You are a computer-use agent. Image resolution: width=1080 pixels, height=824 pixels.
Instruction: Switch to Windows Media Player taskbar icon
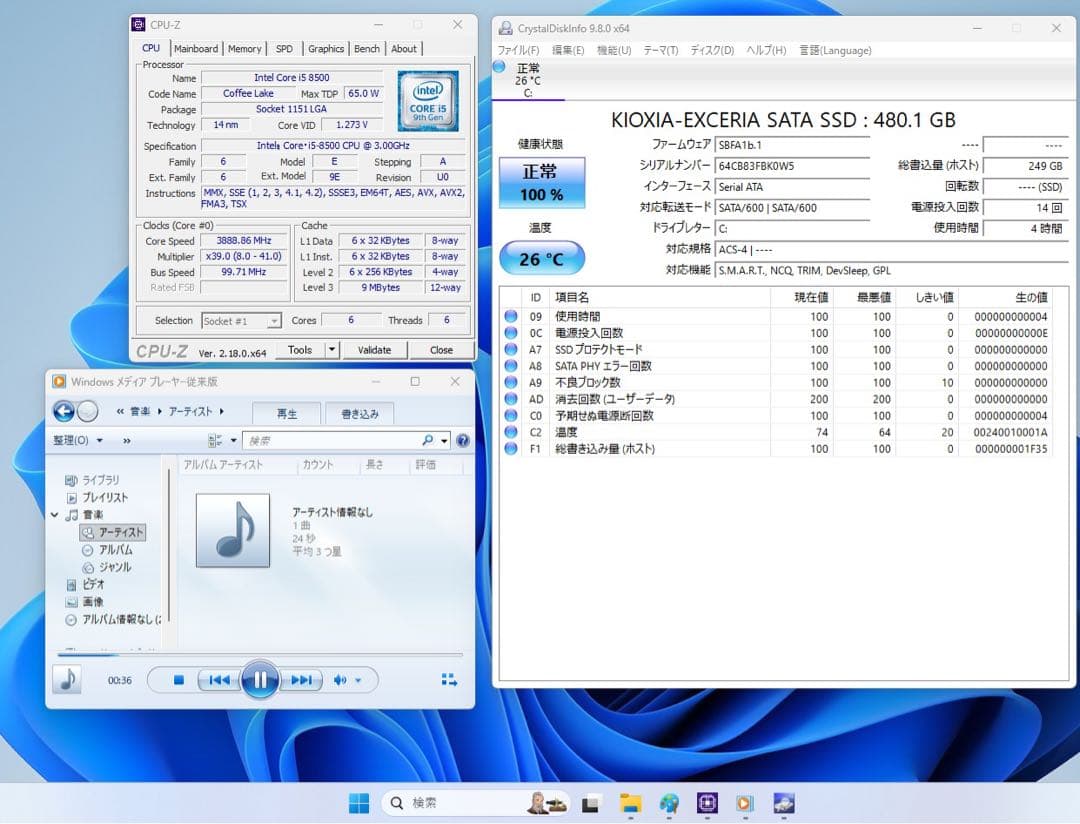click(x=745, y=803)
